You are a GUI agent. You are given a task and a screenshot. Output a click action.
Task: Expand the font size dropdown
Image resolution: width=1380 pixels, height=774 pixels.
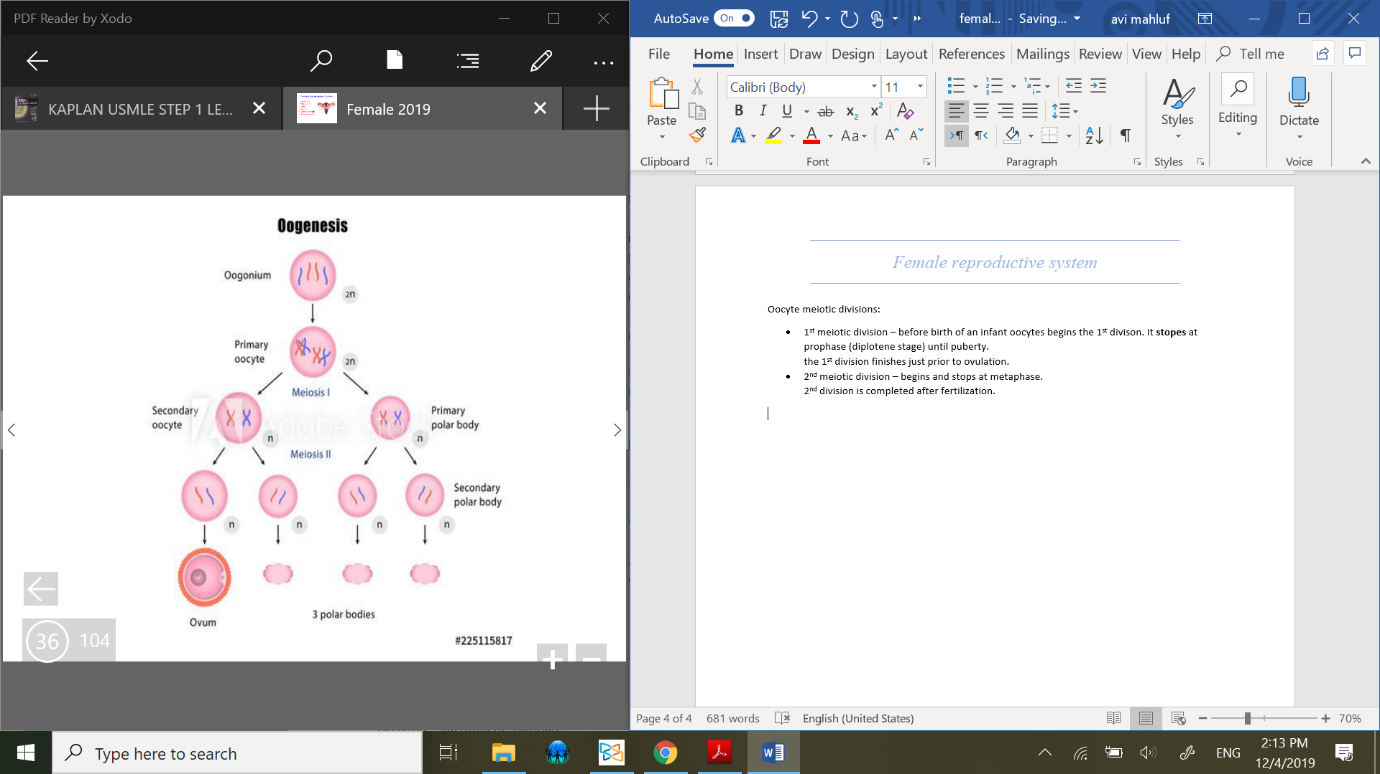tap(920, 87)
